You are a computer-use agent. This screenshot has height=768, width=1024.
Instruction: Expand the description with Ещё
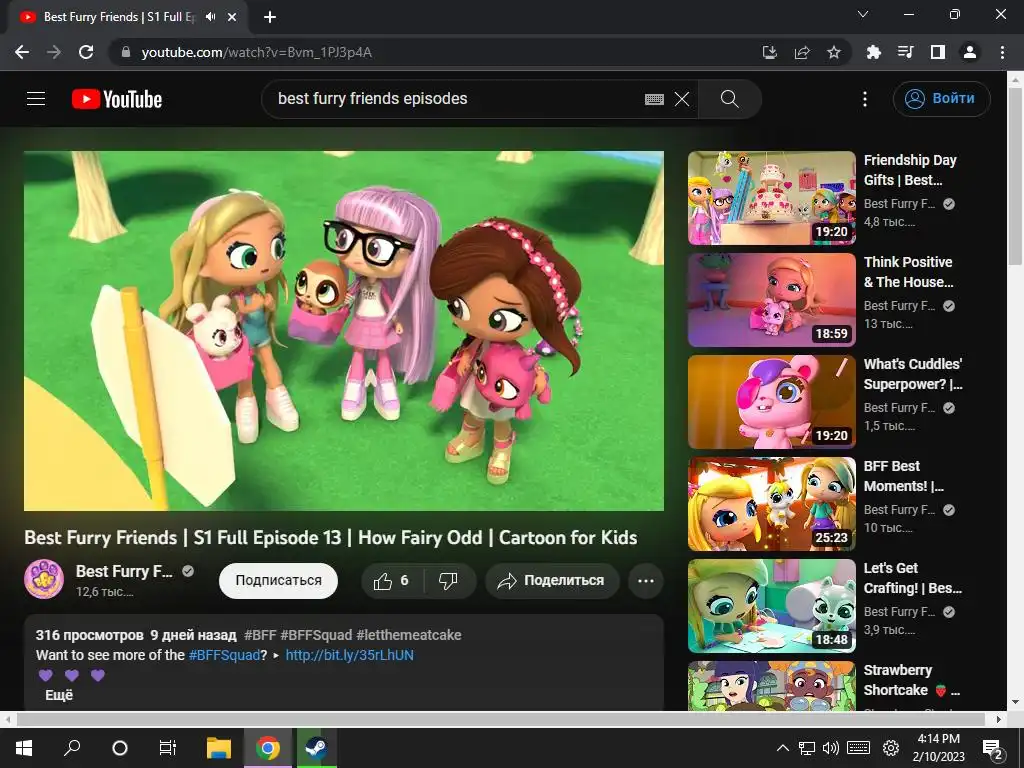pos(59,696)
